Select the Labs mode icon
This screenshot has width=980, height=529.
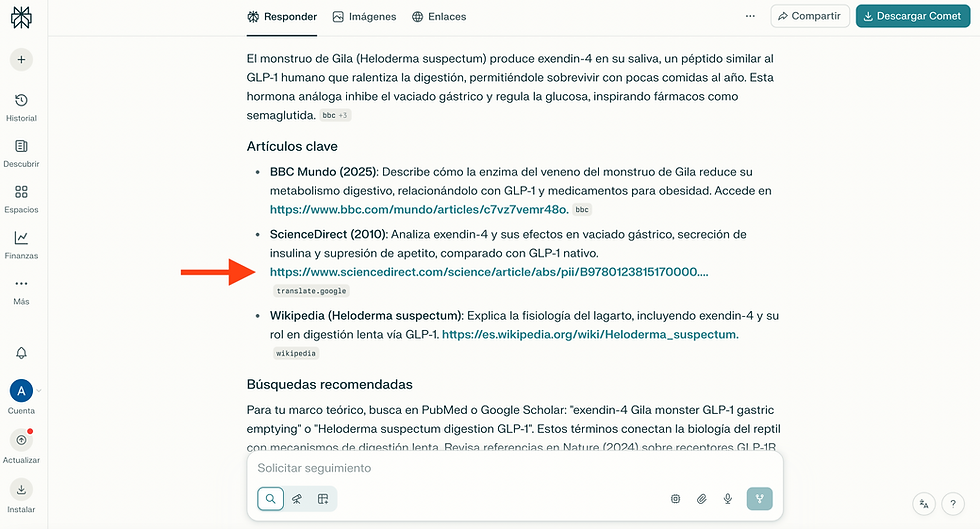(323, 499)
